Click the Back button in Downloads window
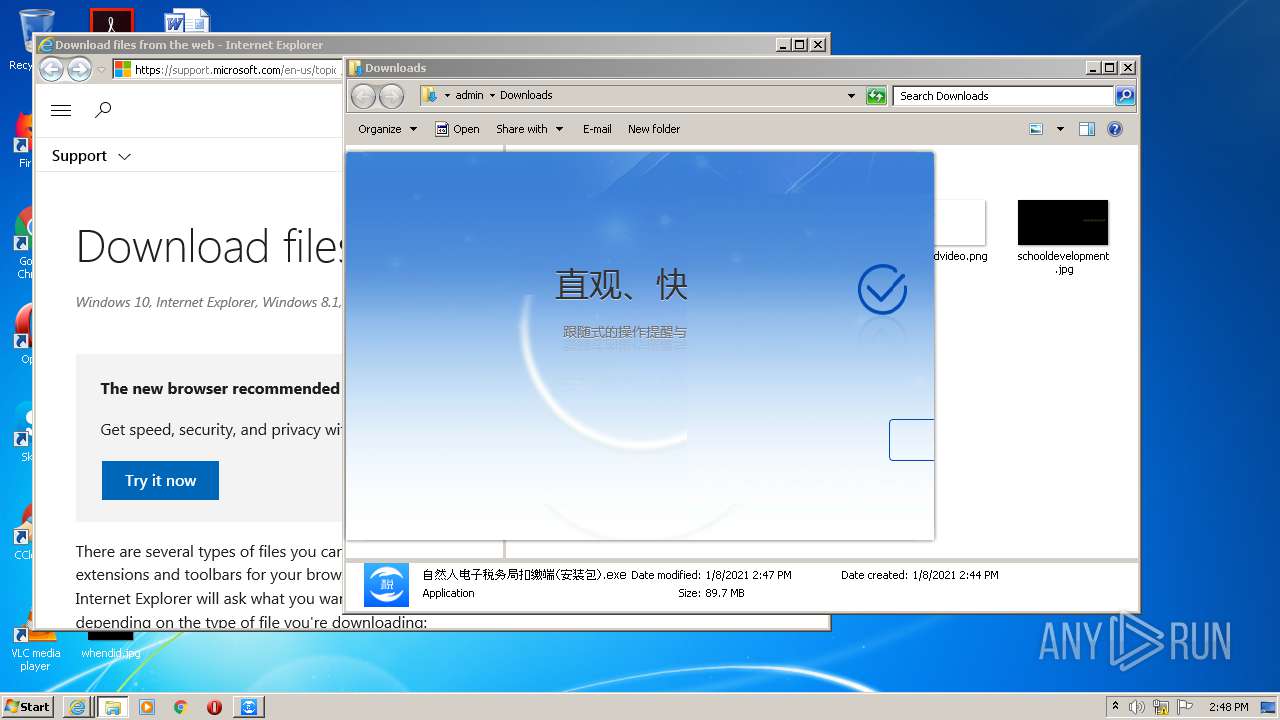This screenshot has height=720, width=1280. (x=364, y=96)
